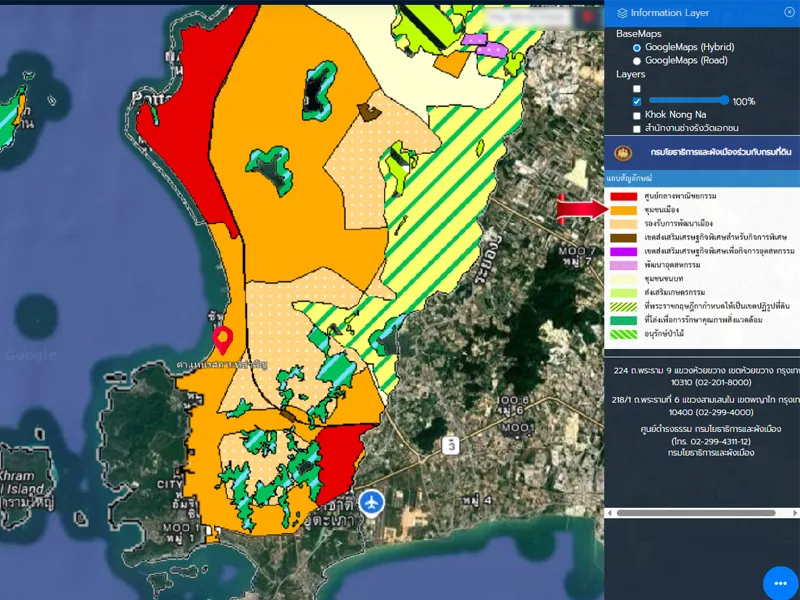Click the red arrow pointing at legend
Image resolution: width=800 pixels, height=600 pixels.
pyautogui.click(x=582, y=209)
